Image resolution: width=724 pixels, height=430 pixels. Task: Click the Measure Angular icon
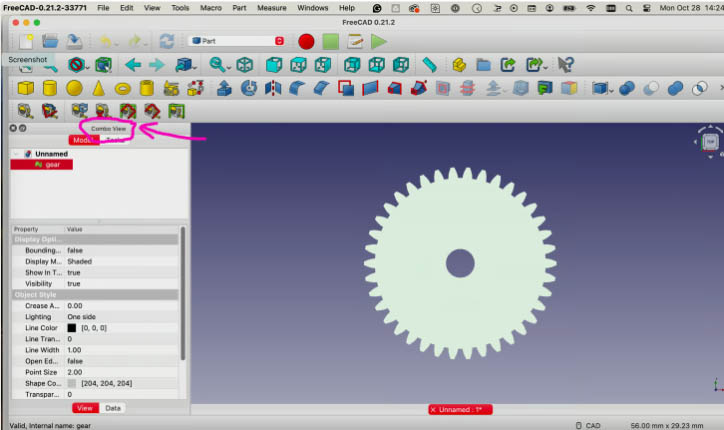point(49,111)
